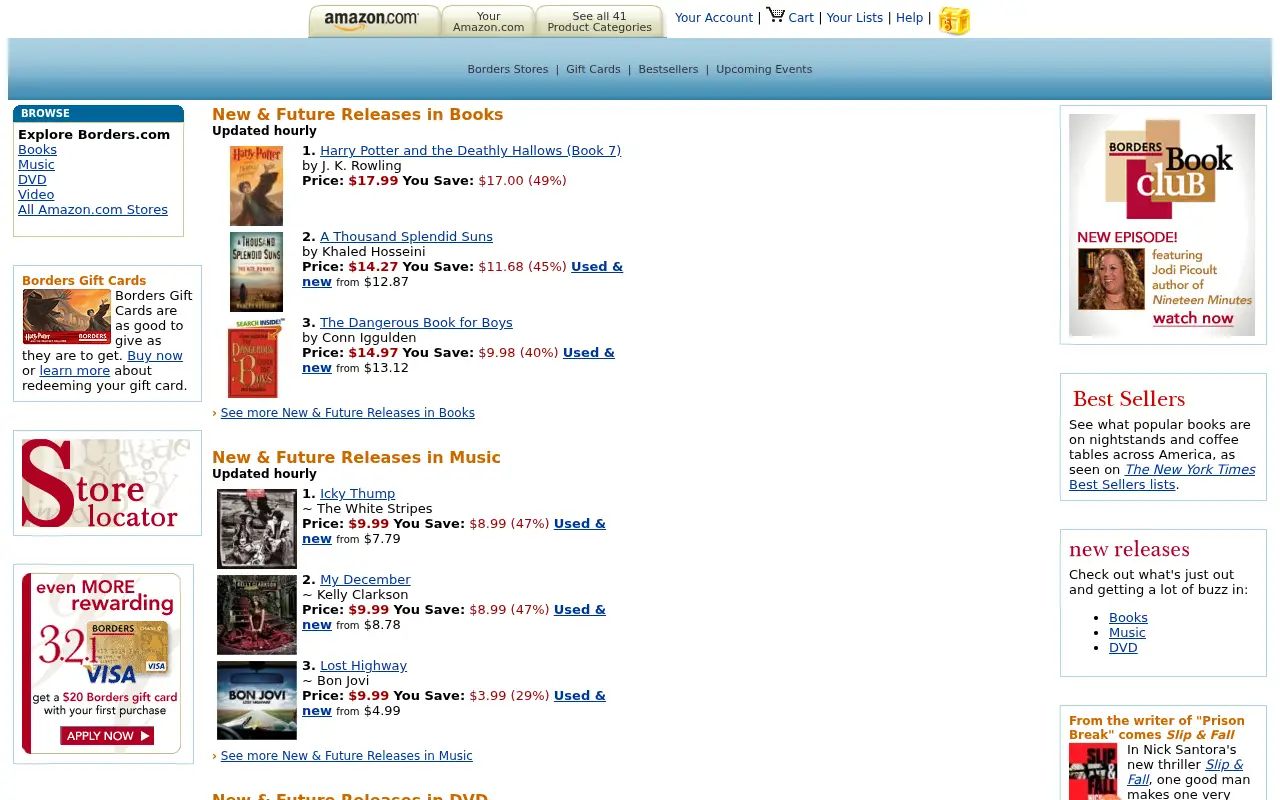Open Bestsellers in navigation bar

click(668, 69)
